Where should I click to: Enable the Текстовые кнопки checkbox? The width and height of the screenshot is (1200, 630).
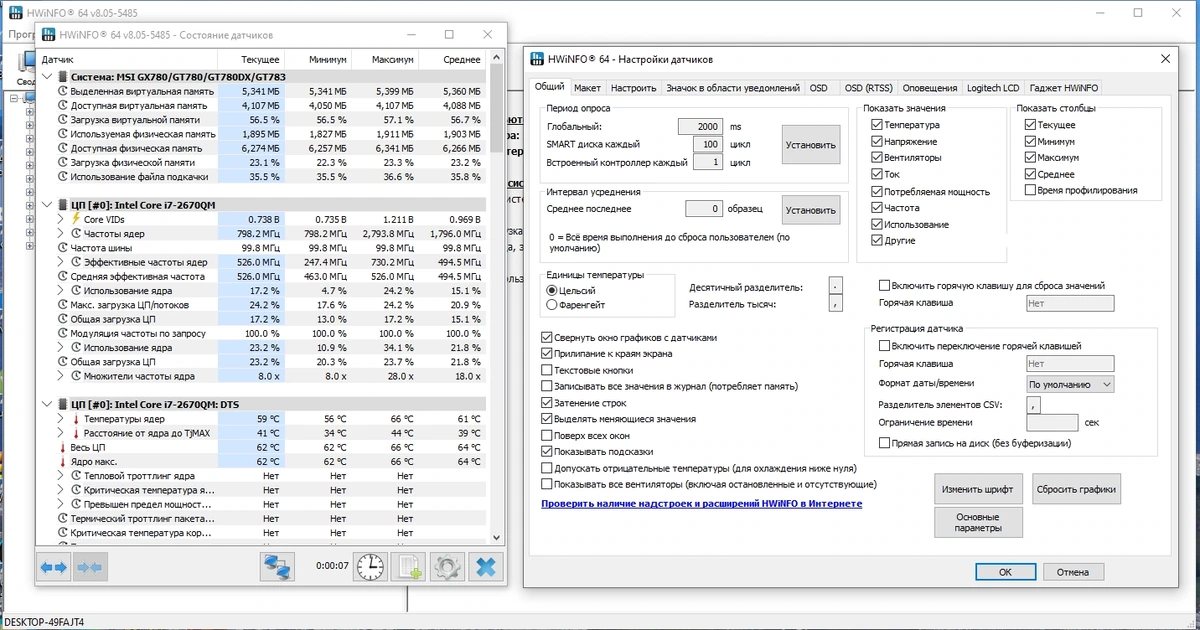[x=546, y=370]
